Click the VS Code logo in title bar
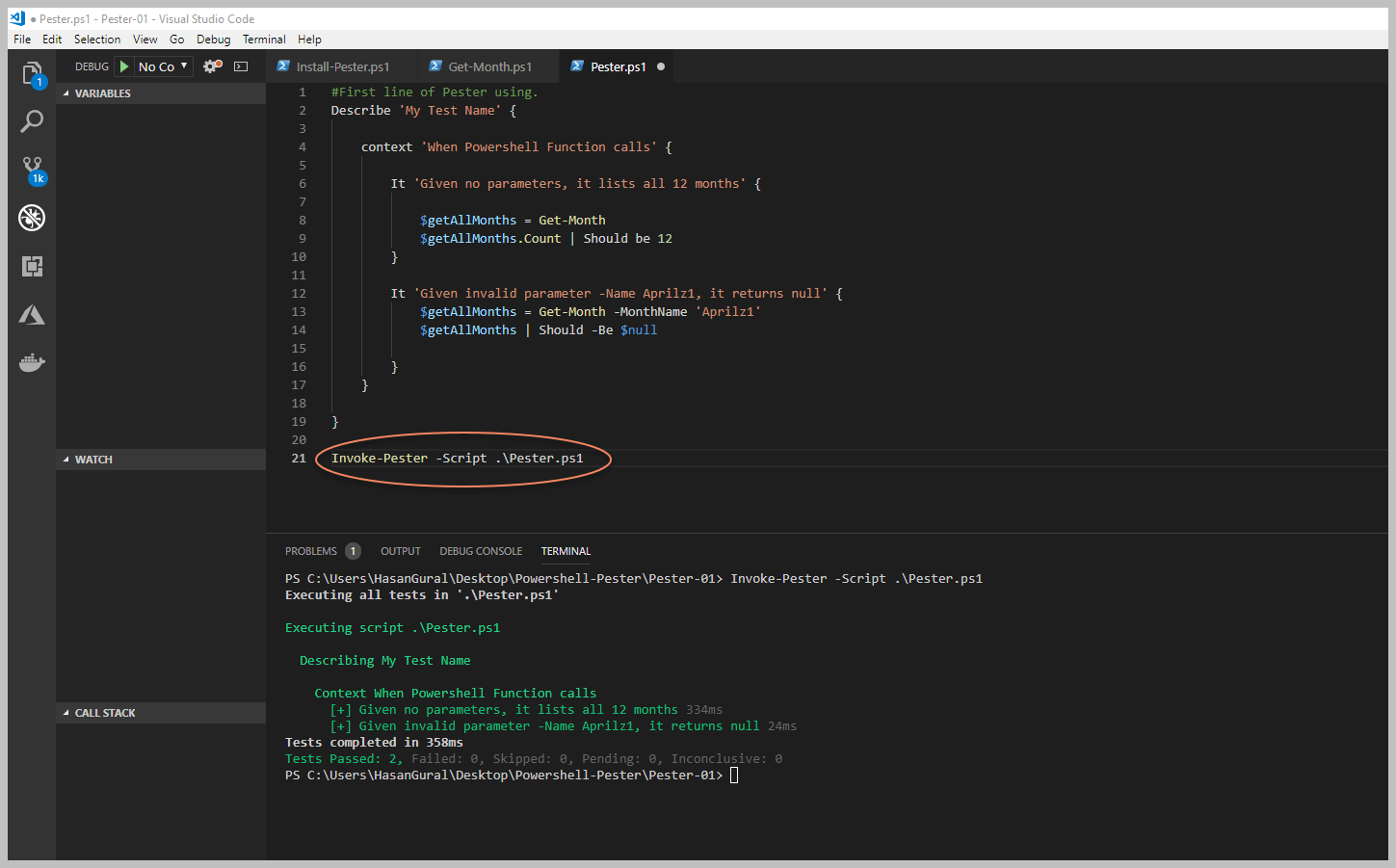The image size is (1396, 868). click(17, 18)
